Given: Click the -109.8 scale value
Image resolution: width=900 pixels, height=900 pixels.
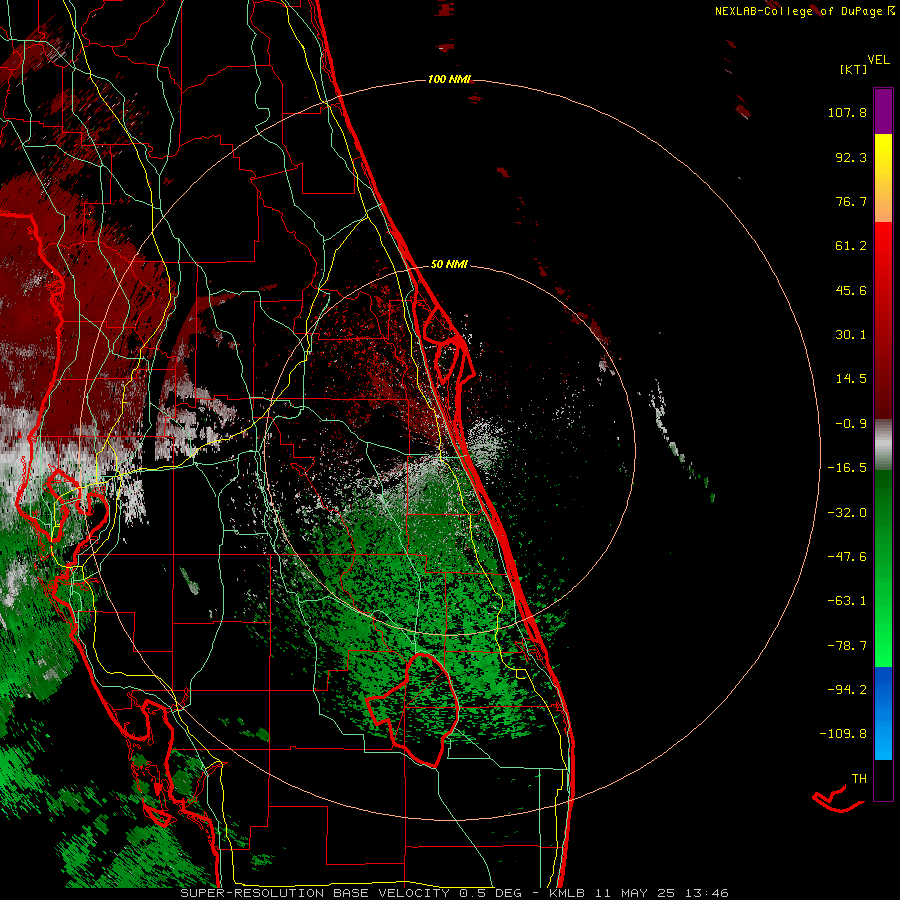Looking at the screenshot, I should coord(844,734).
